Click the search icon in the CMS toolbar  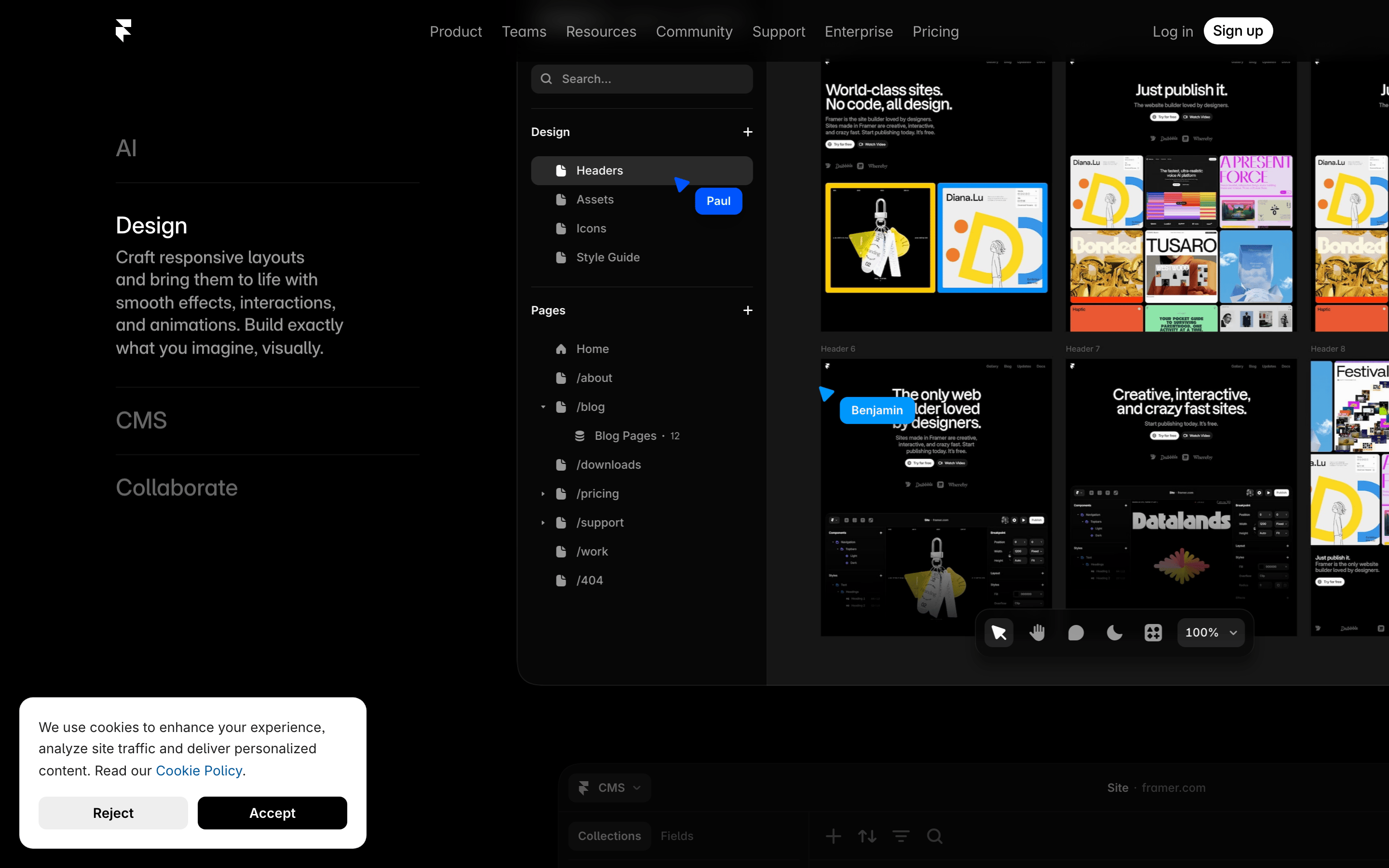click(x=935, y=837)
